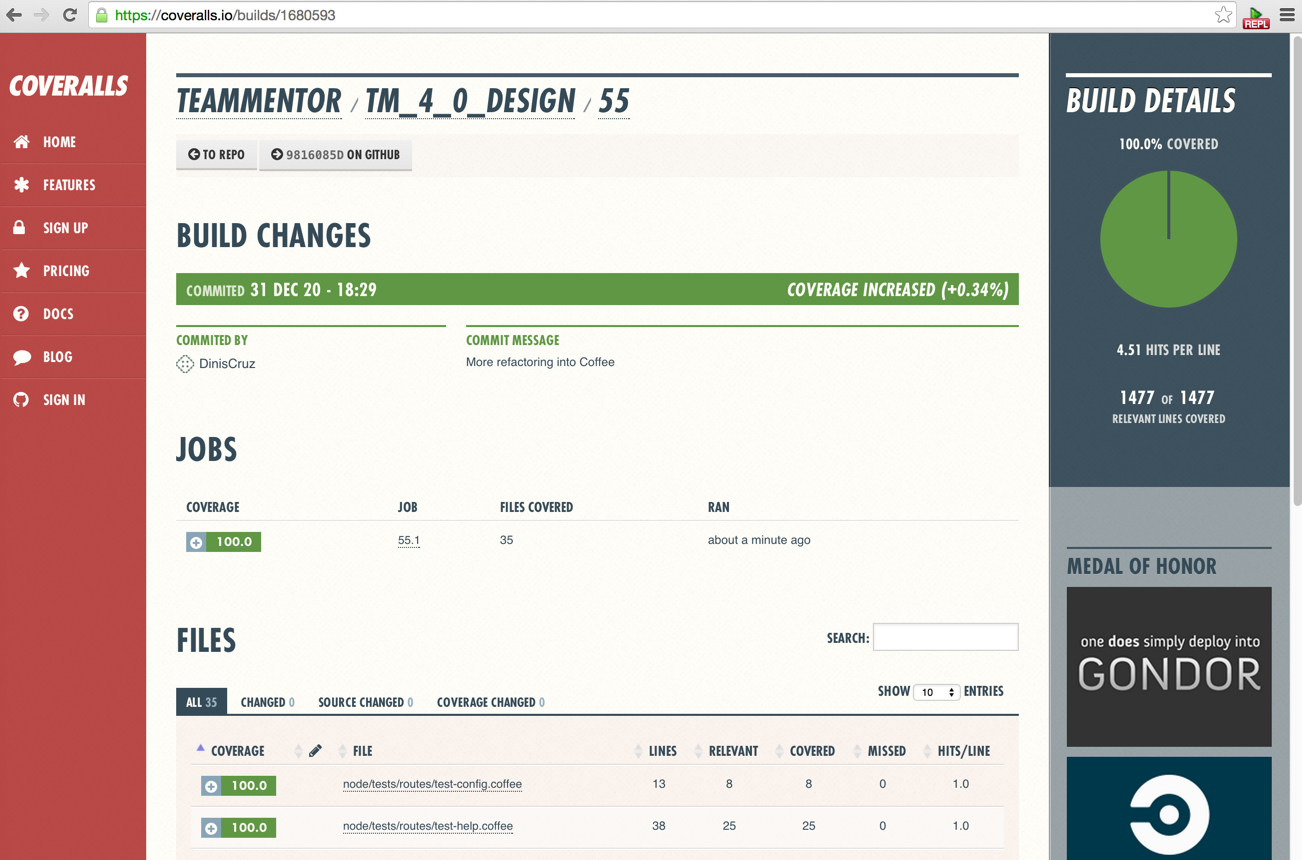Click the browser forward arrow
The image size is (1302, 860).
pos(41,15)
